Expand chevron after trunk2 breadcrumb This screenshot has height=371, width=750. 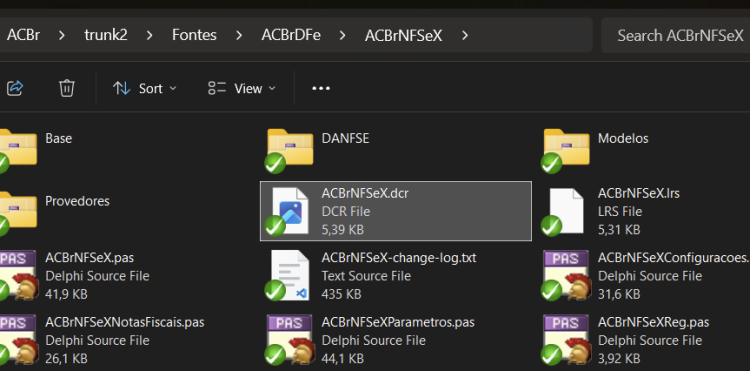pyautogui.click(x=149, y=35)
